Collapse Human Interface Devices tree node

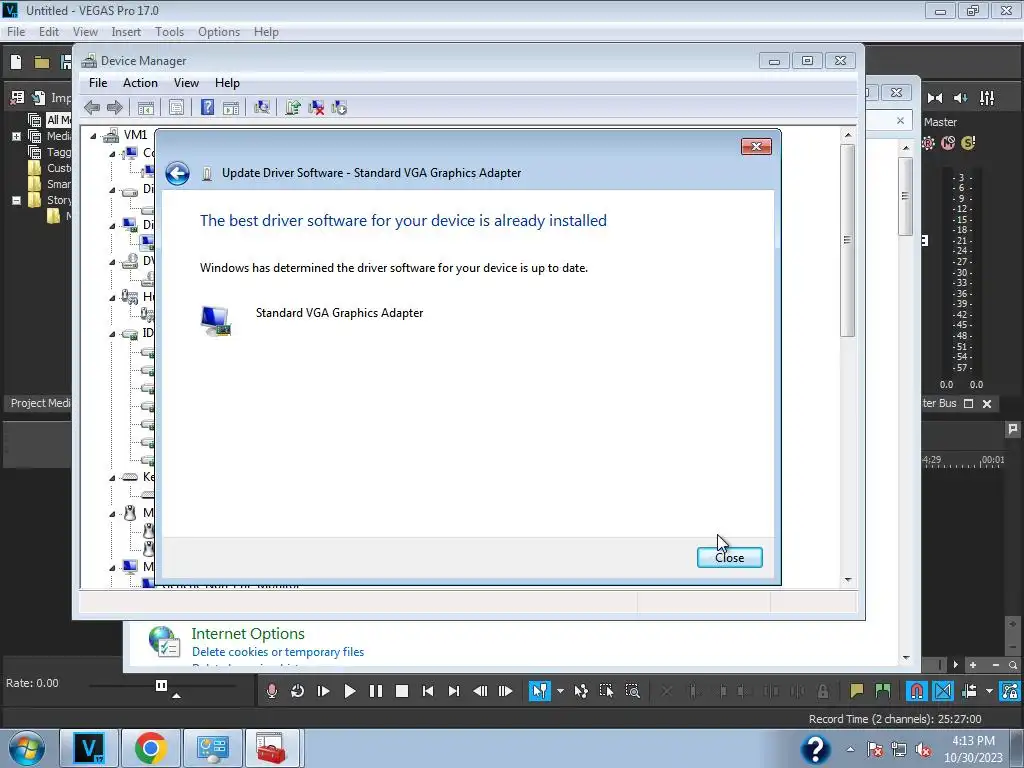pos(112,298)
